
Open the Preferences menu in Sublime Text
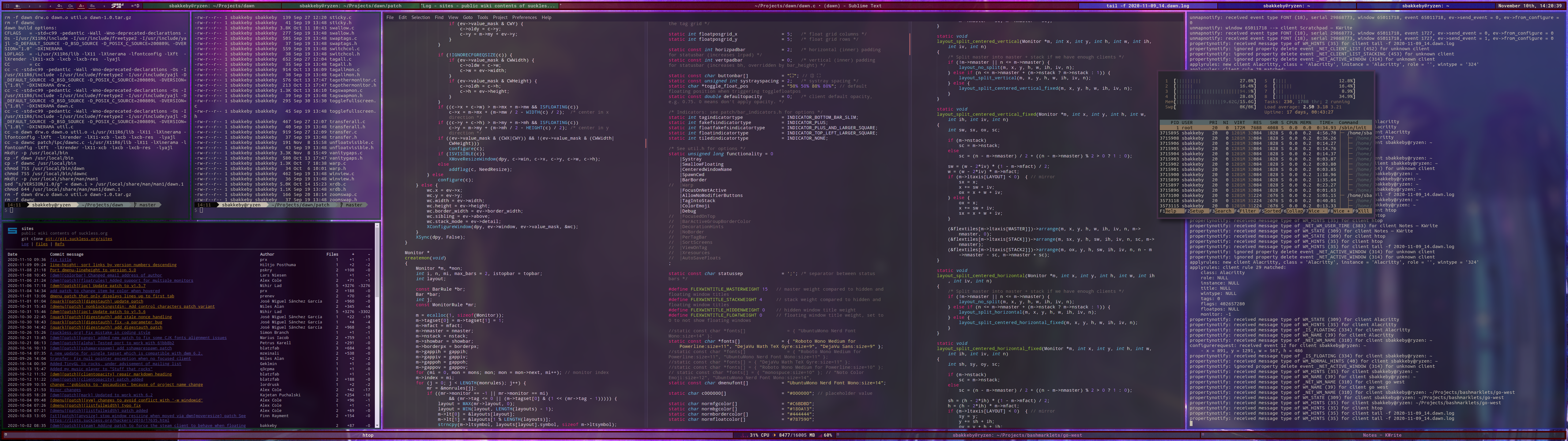(x=524, y=18)
